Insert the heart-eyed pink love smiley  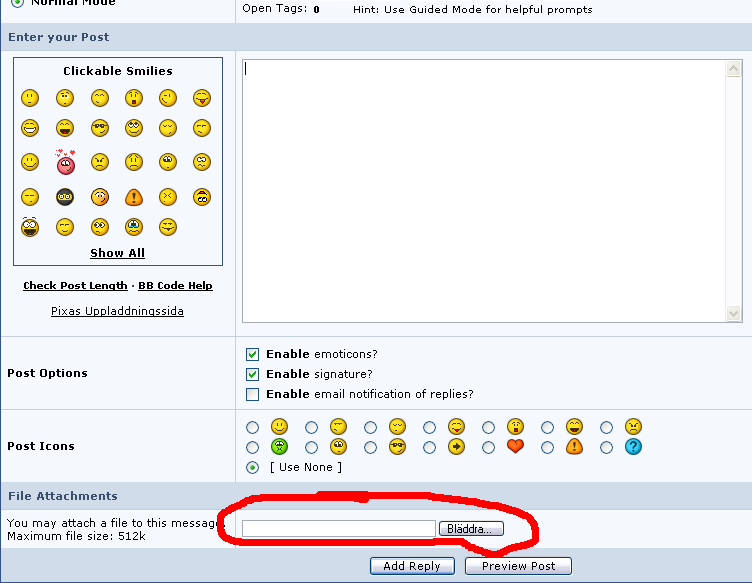65,162
